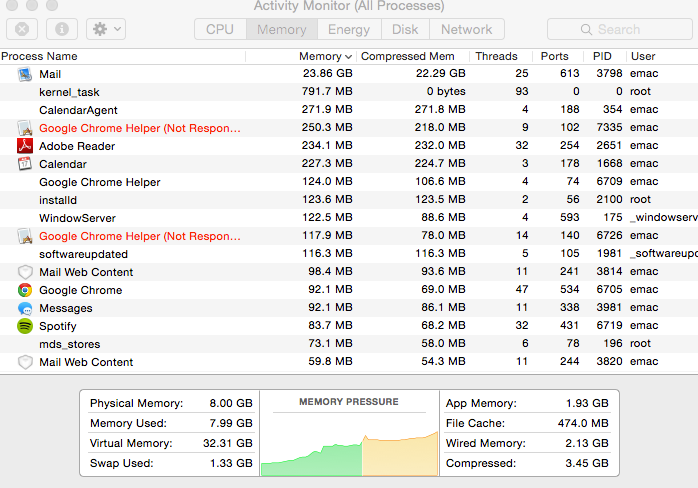Toggle Memory column sort order arrow

pos(349,57)
